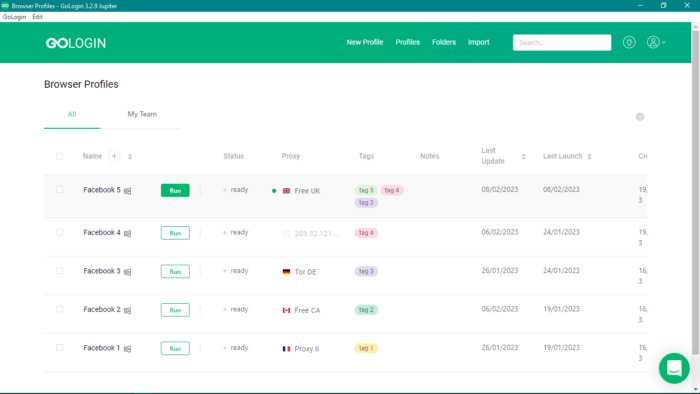700x394 pixels.
Task: Open the user account dropdown menu
Action: coord(656,42)
